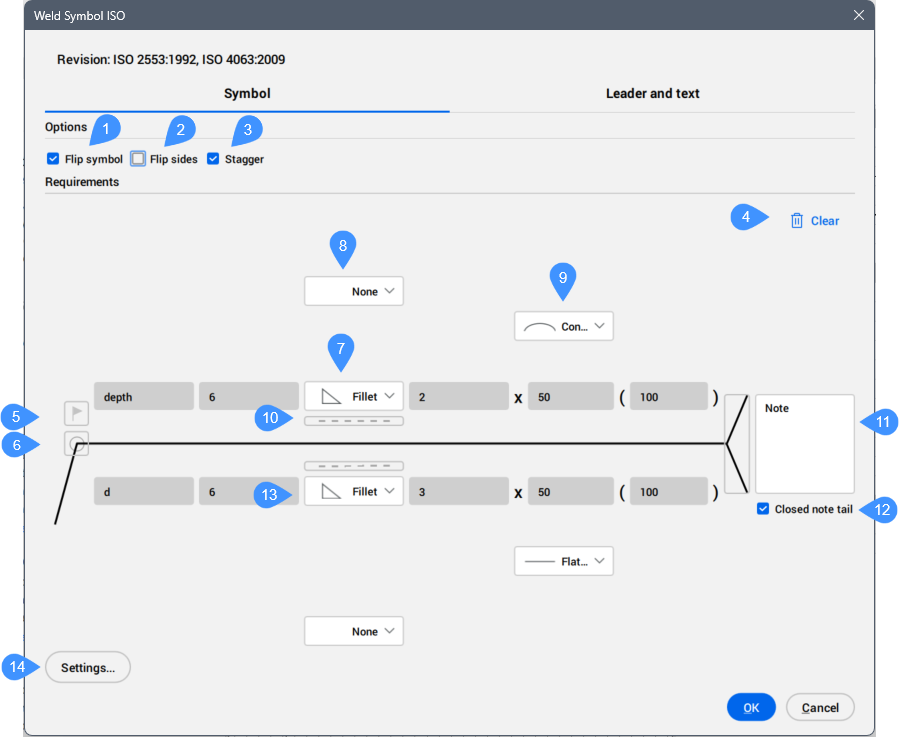Click the trash icon beside Clear
The image size is (899, 737).
click(x=797, y=221)
